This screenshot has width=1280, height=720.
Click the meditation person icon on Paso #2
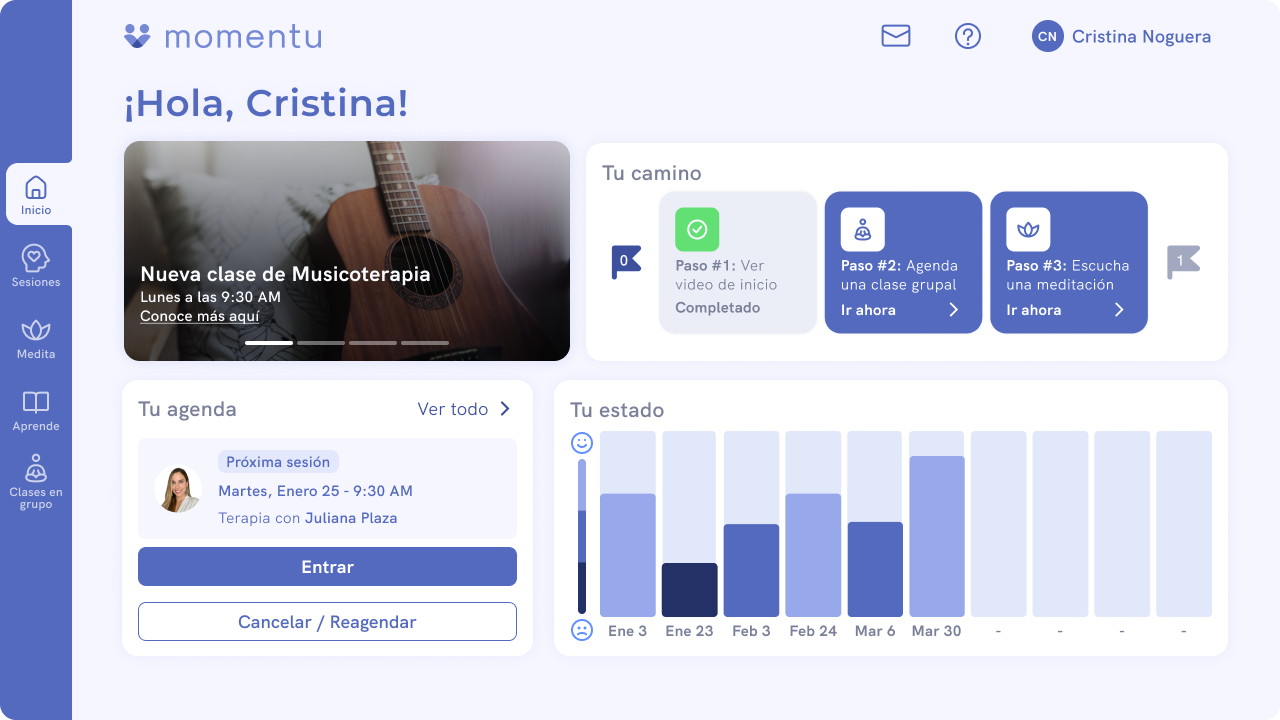(863, 229)
